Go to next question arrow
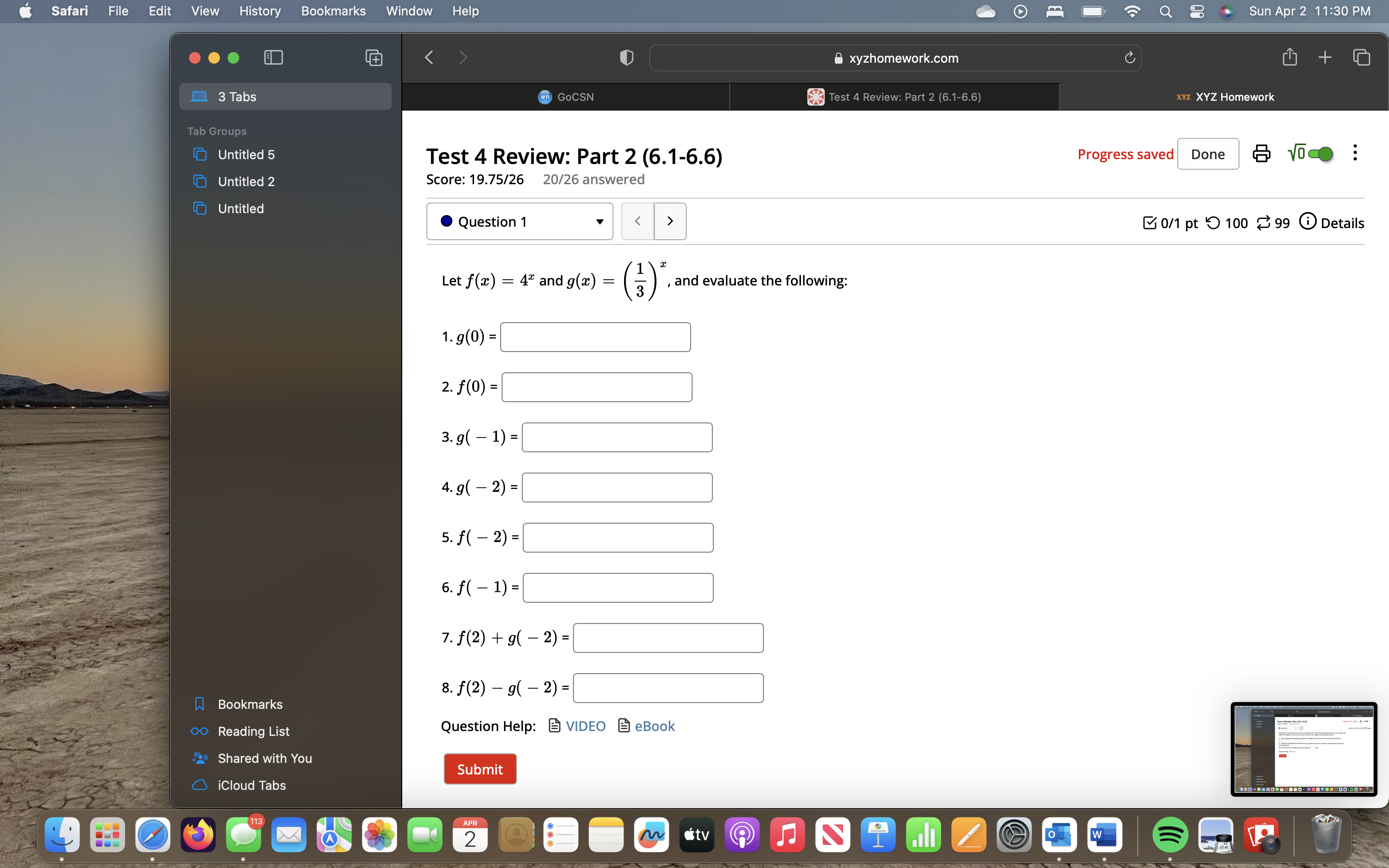Viewport: 1389px width, 868px height. [670, 222]
